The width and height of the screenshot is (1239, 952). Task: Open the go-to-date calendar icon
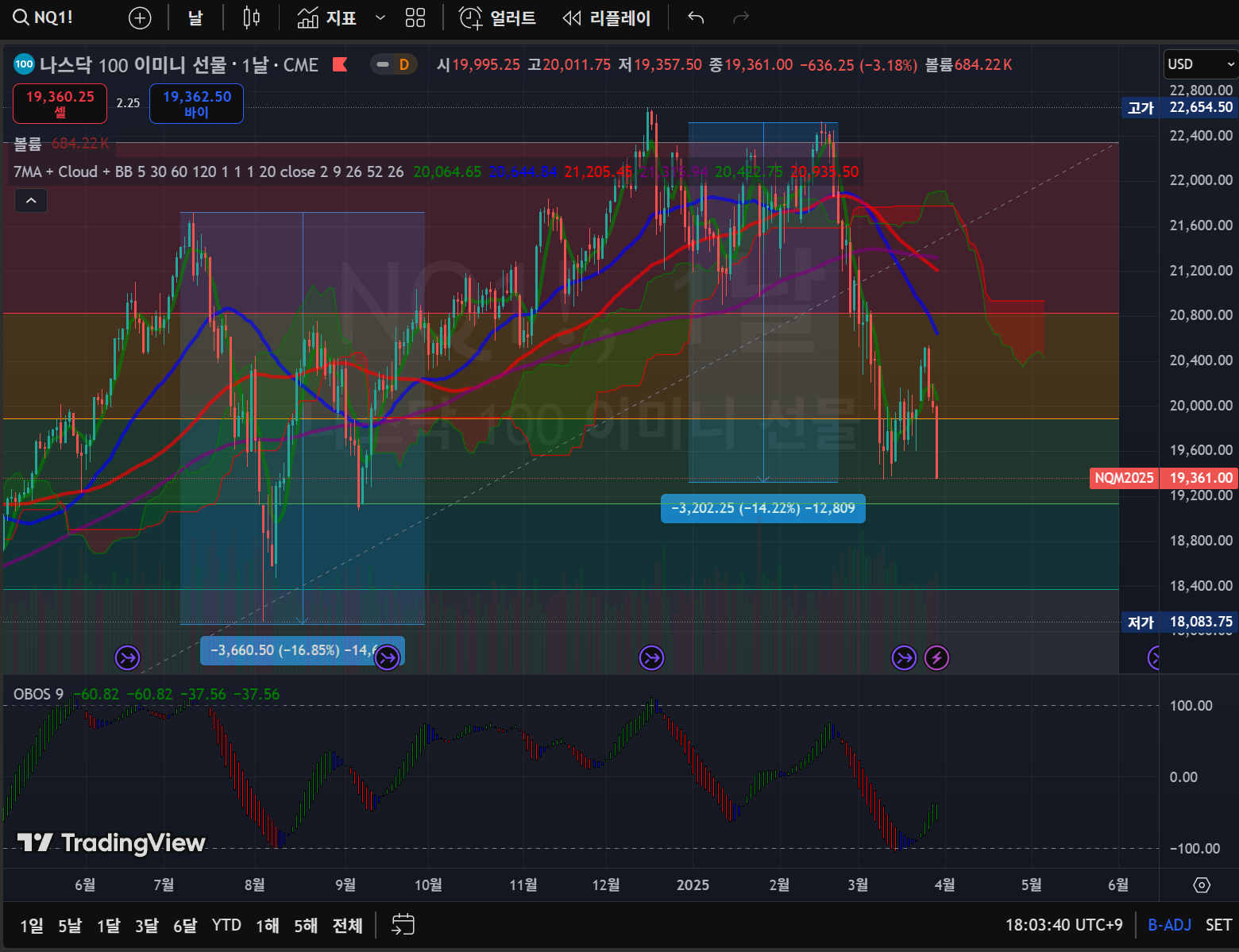tap(403, 924)
